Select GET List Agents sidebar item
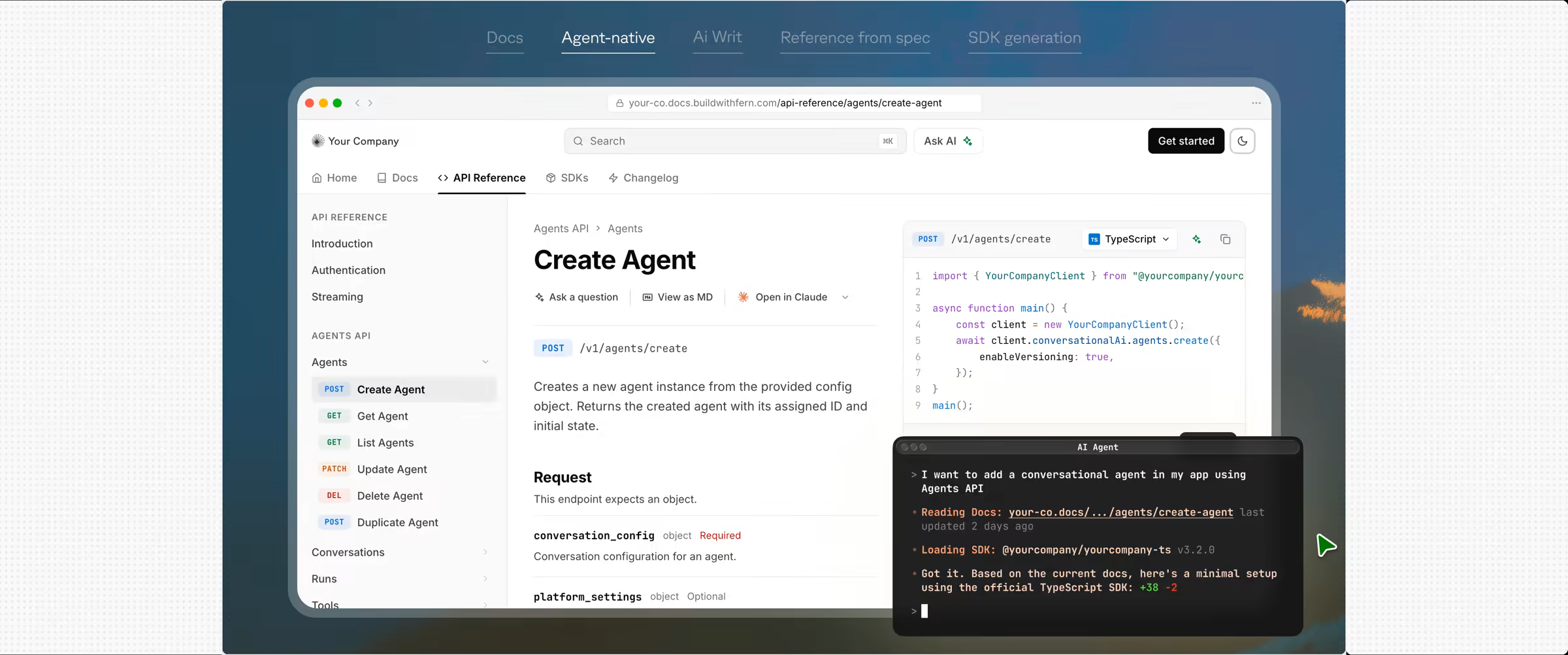Viewport: 1568px width, 655px height. click(x=404, y=443)
